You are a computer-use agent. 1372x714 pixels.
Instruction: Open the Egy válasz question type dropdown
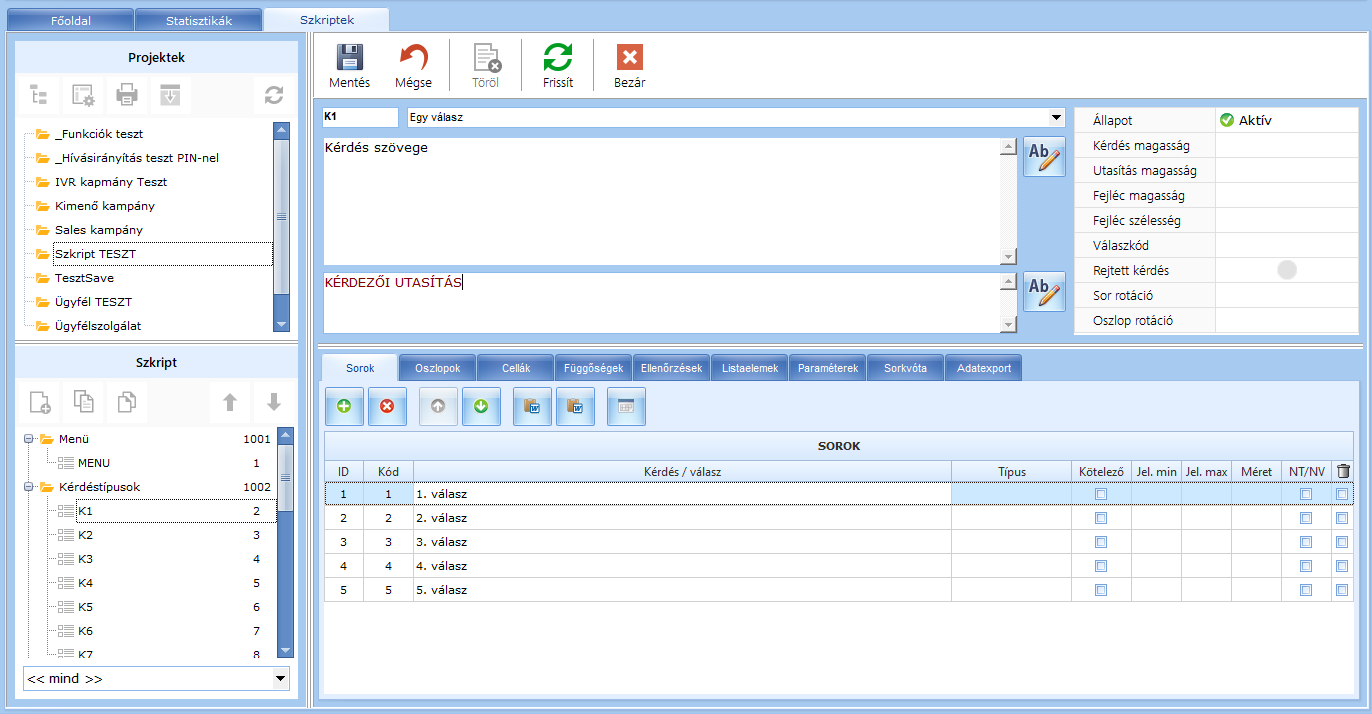click(x=1056, y=117)
